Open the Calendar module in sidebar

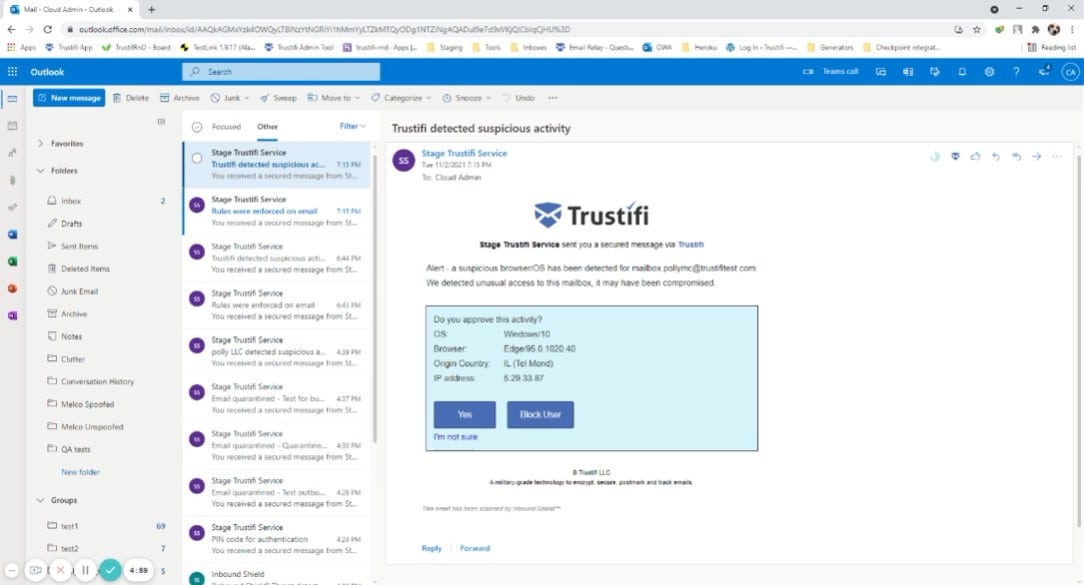[x=12, y=126]
